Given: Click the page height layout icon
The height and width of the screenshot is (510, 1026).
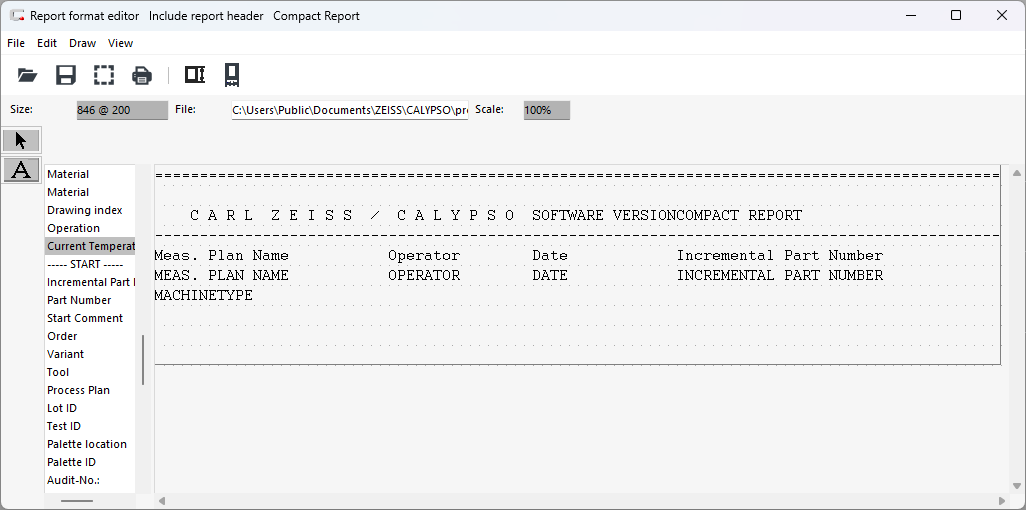Looking at the screenshot, I should point(232,75).
